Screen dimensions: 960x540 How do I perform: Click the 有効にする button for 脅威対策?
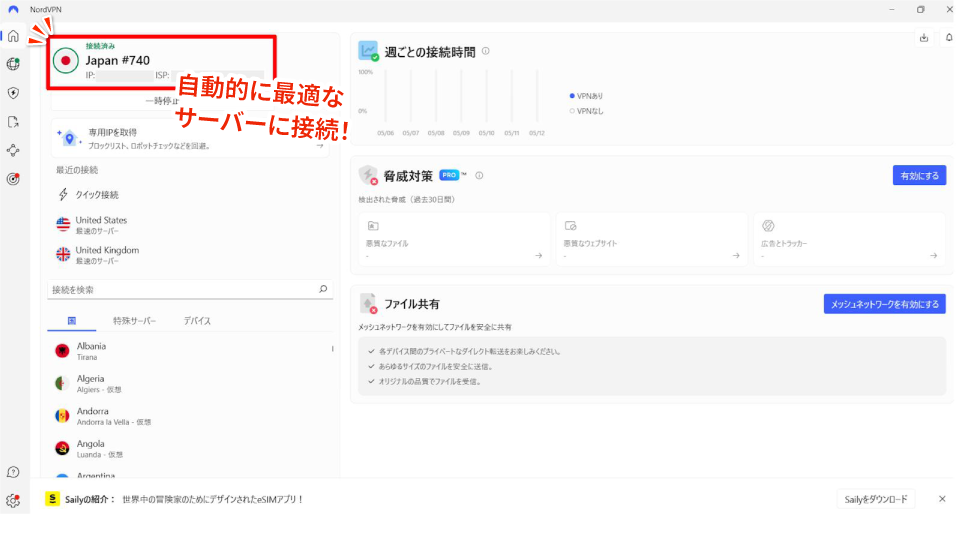pos(919,175)
